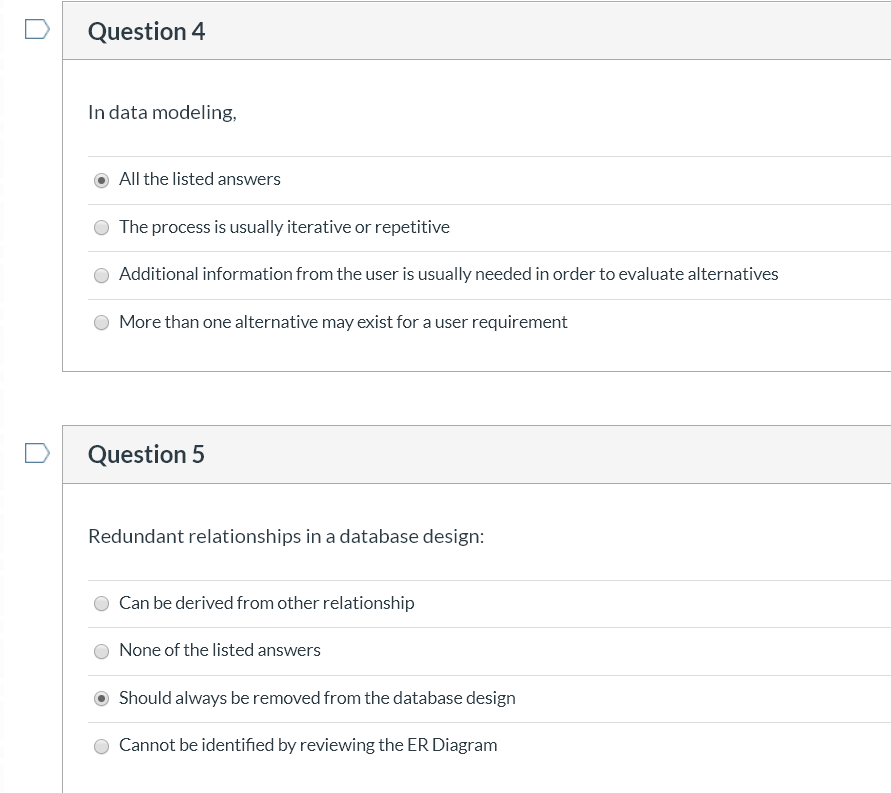Viewport: 891px width, 793px height.
Task: Select the 'All the listed answers' radio button
Action: 101,181
